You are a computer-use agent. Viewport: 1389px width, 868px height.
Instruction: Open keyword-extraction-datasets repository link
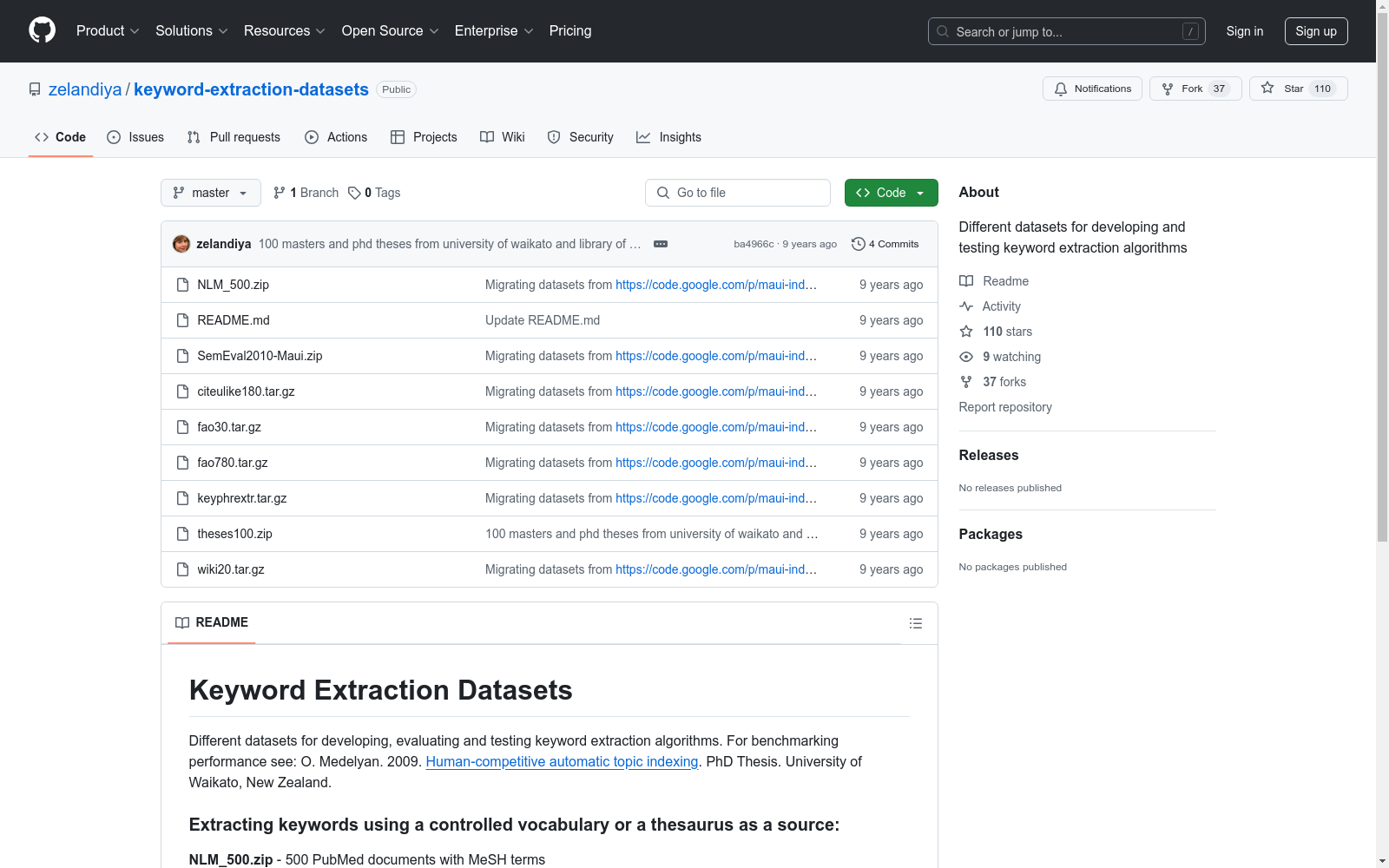[251, 89]
